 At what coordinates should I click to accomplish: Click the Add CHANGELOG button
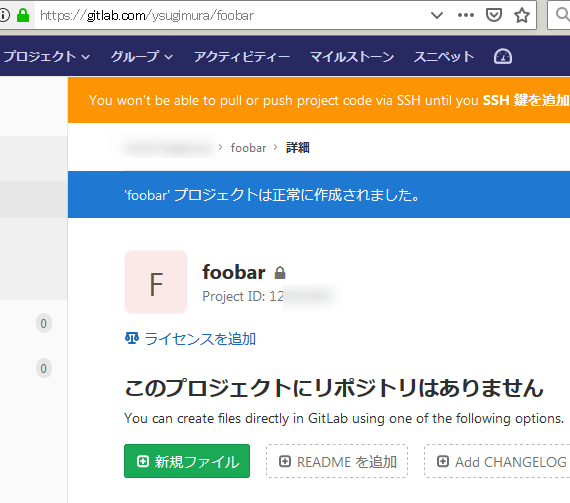497,461
